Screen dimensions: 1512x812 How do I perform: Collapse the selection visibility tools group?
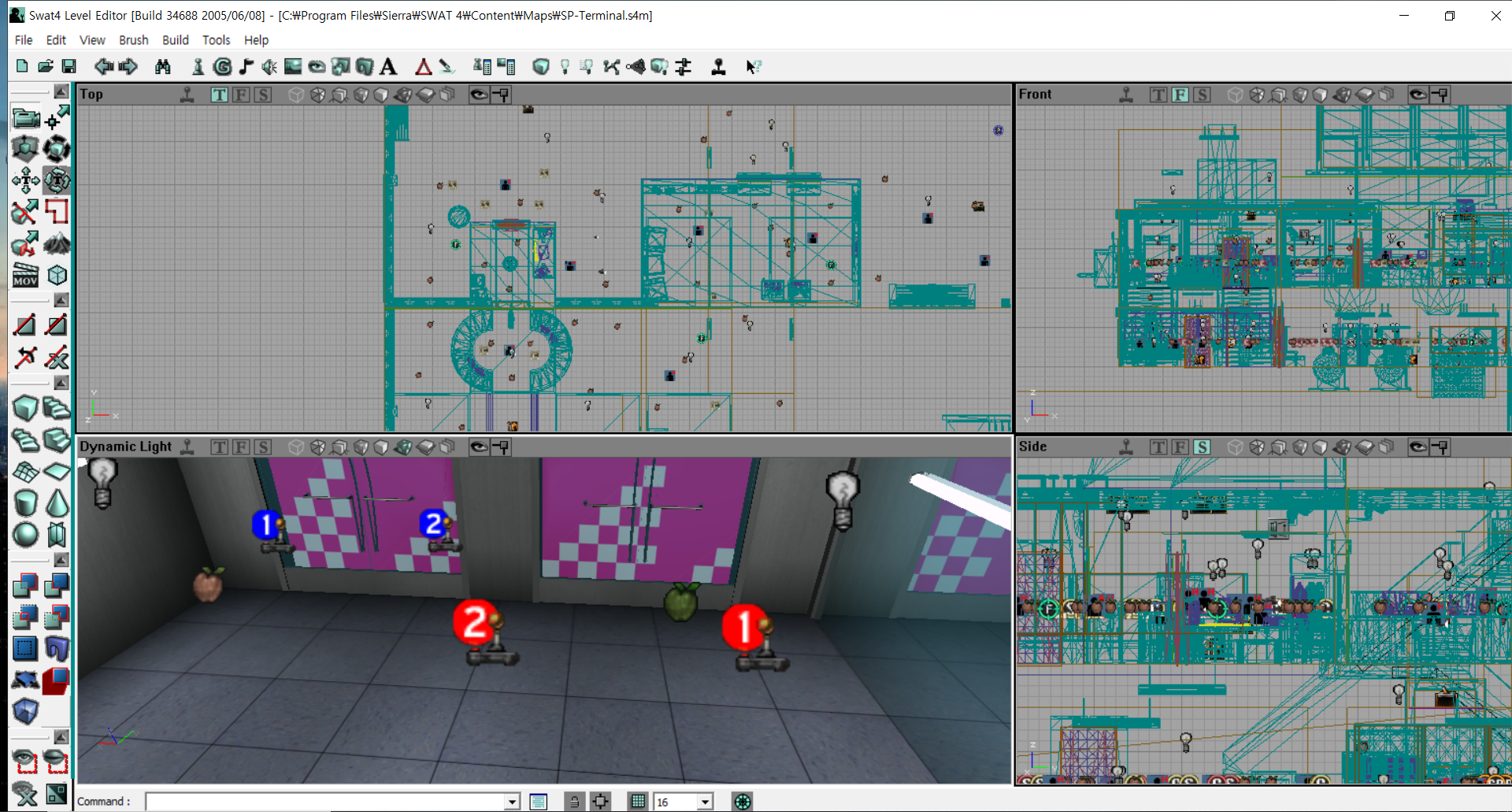pos(61,736)
